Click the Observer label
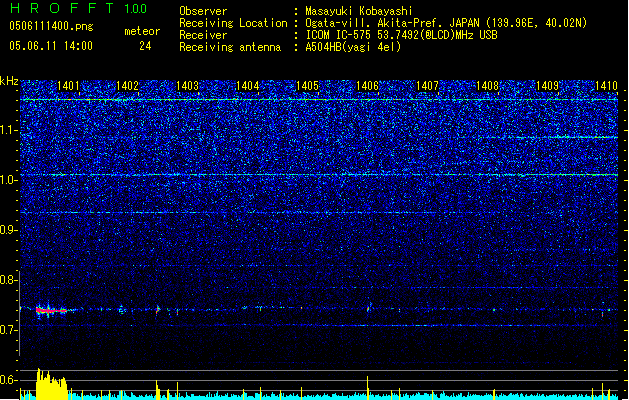629x400 pixels. tap(203, 11)
